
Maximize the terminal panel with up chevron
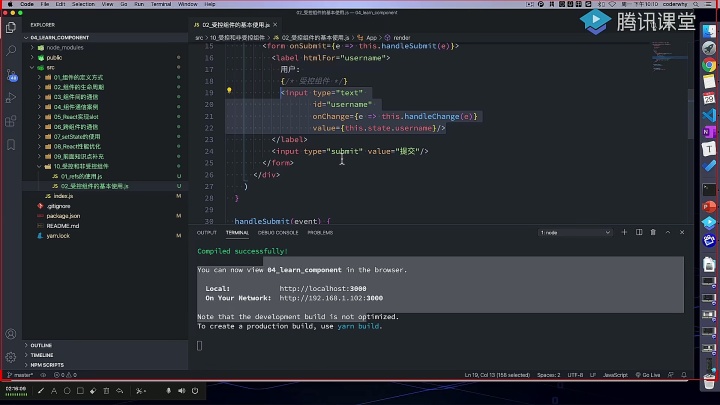[668, 232]
